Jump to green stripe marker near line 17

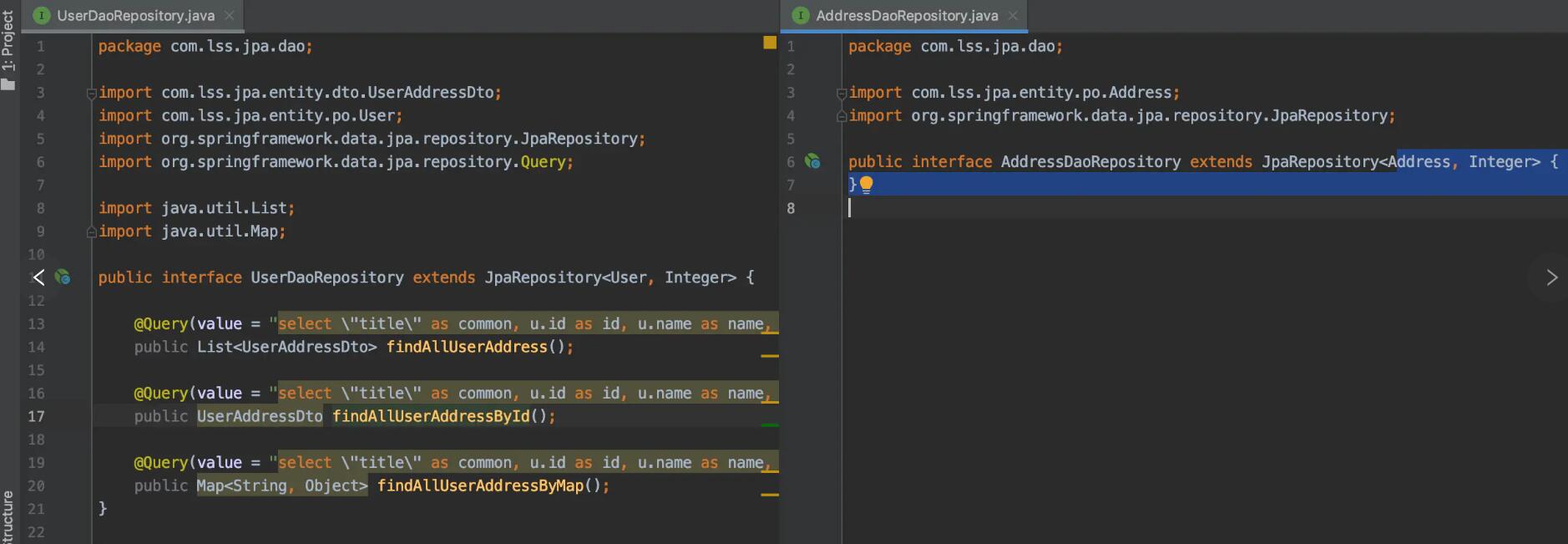coord(770,425)
